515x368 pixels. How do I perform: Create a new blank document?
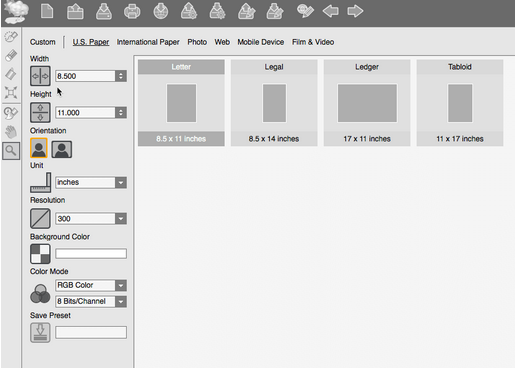pos(47,11)
